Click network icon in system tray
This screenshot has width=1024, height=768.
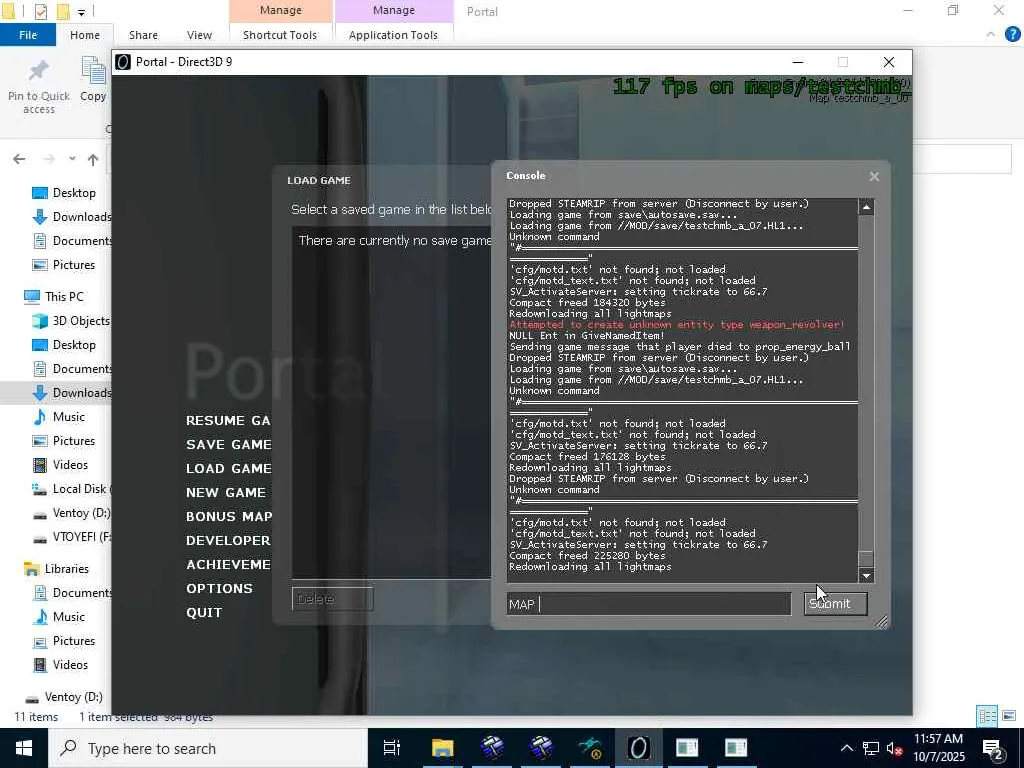tap(871, 748)
